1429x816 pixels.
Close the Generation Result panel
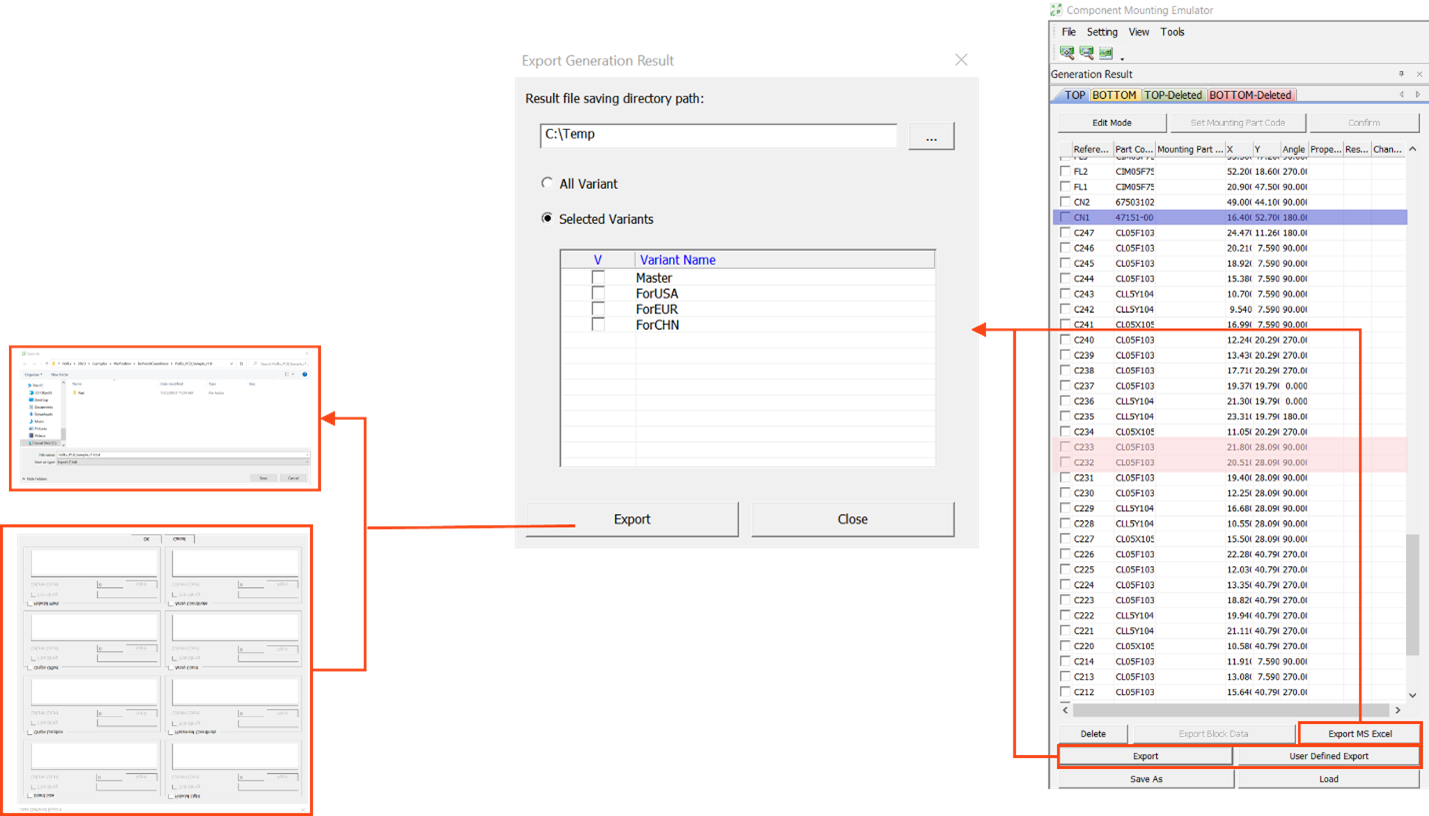point(1417,75)
